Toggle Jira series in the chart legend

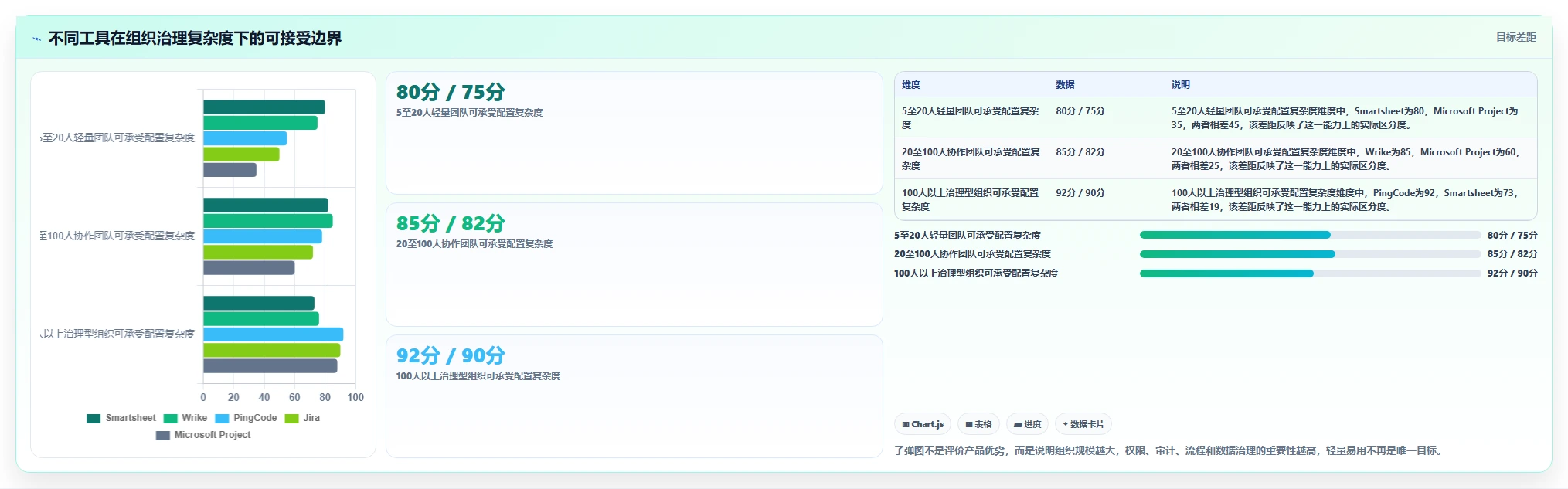click(x=302, y=418)
